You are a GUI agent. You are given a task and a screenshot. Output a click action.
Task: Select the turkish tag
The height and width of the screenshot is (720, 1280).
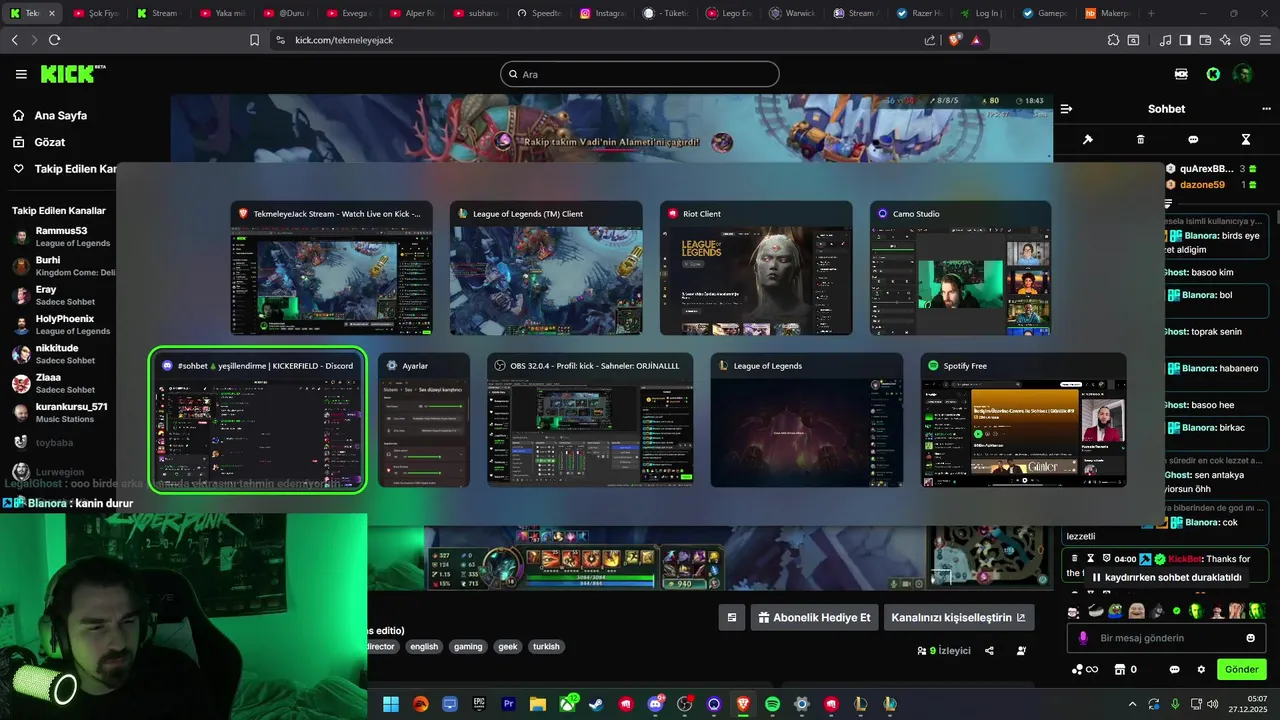point(546,647)
